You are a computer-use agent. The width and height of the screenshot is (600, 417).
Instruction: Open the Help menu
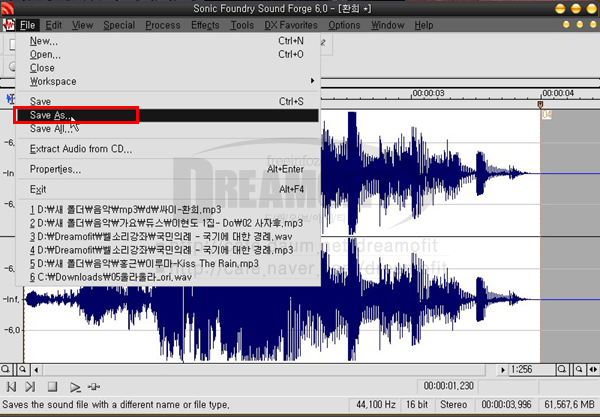tap(424, 25)
